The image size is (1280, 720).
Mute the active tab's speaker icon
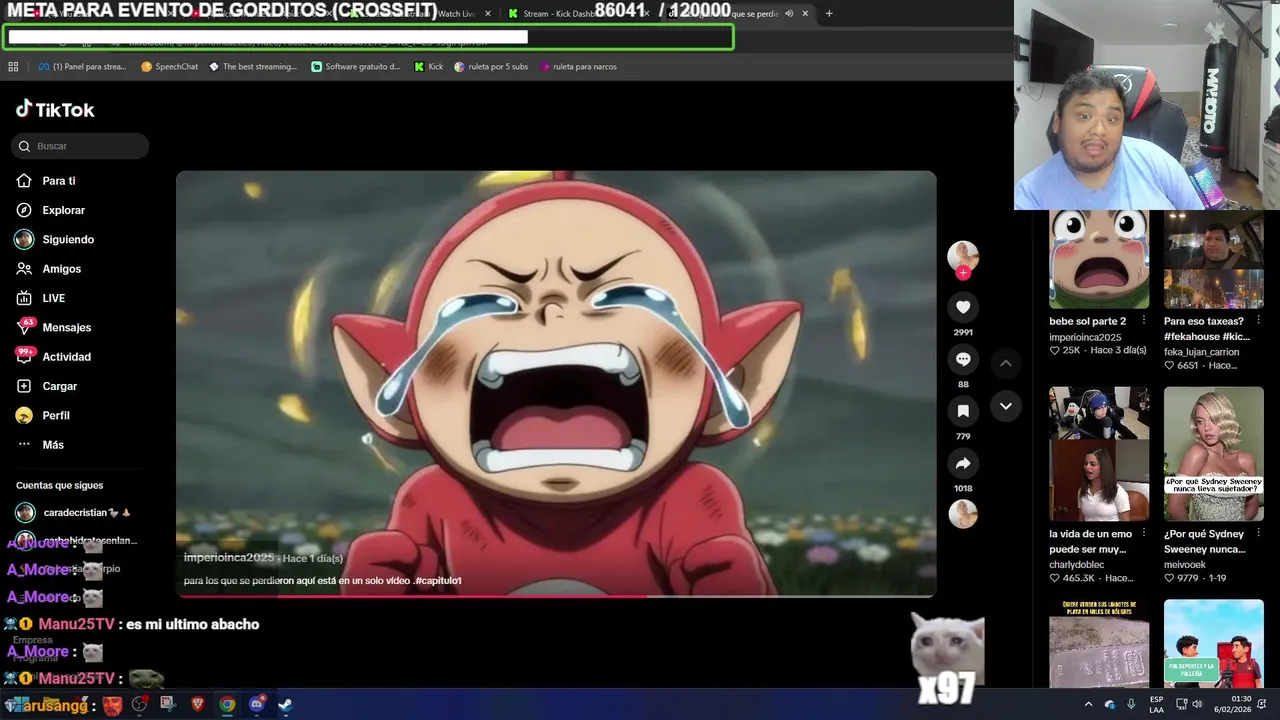pos(789,14)
